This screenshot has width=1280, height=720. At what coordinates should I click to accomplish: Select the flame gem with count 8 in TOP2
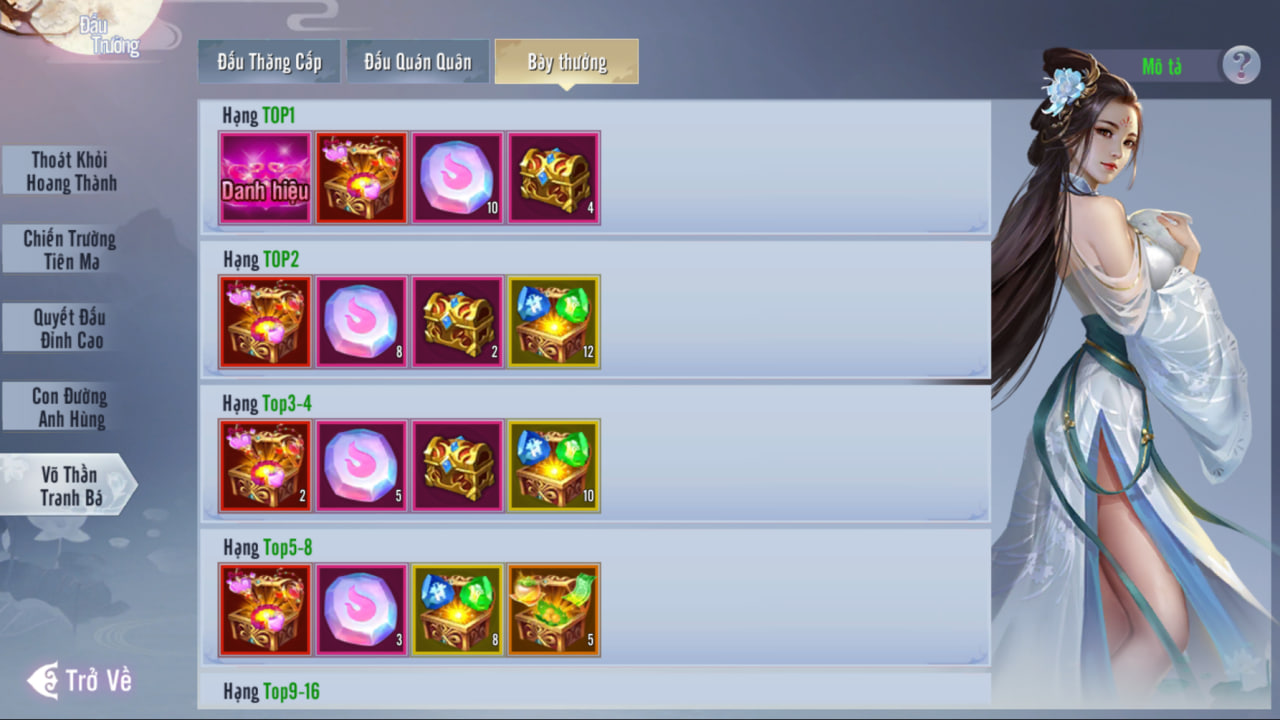(x=361, y=322)
